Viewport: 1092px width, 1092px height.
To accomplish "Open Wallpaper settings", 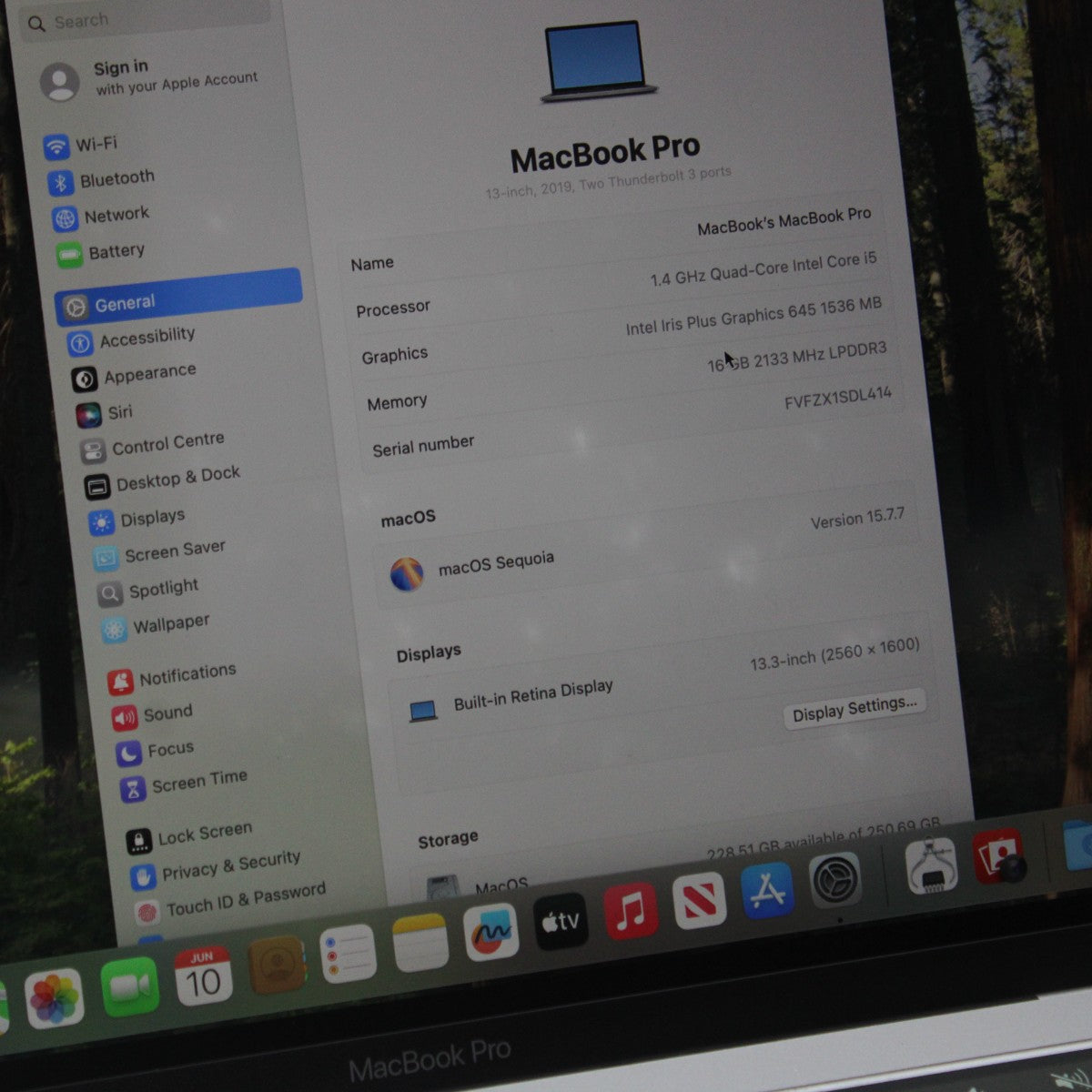I will 156,626.
